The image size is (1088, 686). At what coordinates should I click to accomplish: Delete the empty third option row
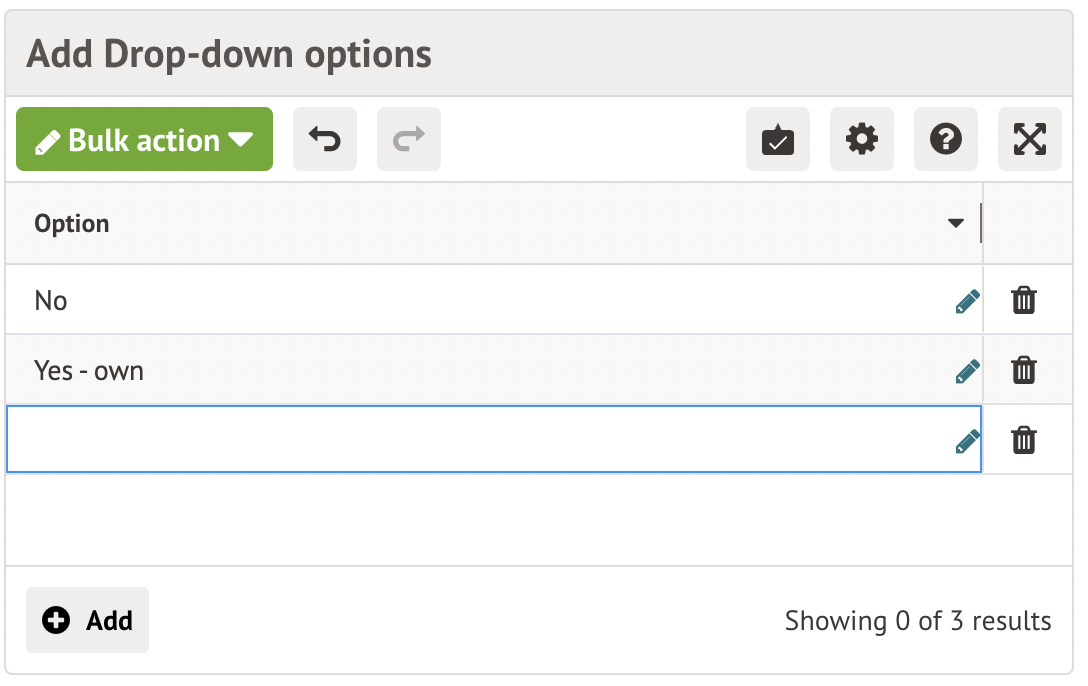pos(1024,440)
